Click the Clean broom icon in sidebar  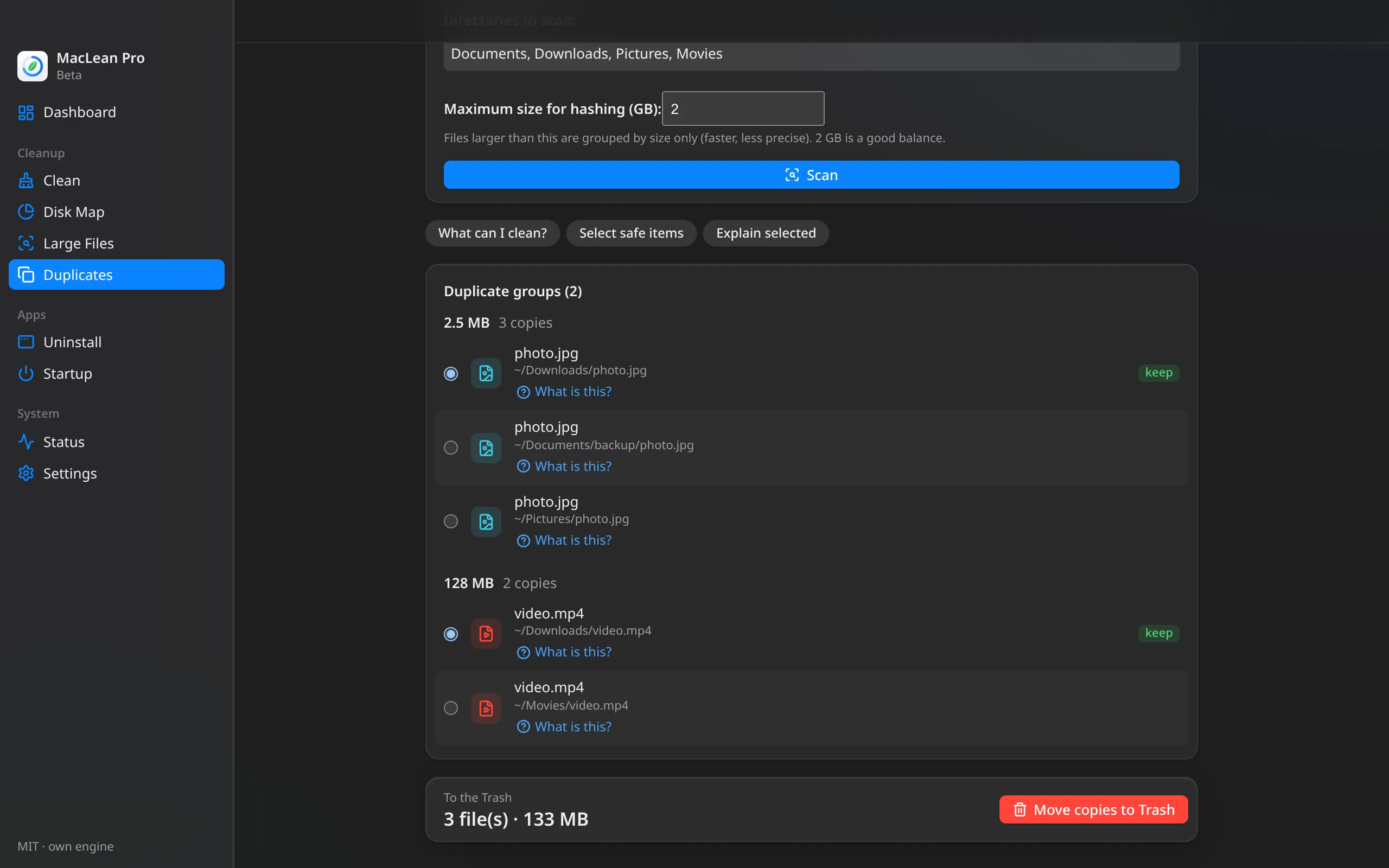click(x=26, y=180)
